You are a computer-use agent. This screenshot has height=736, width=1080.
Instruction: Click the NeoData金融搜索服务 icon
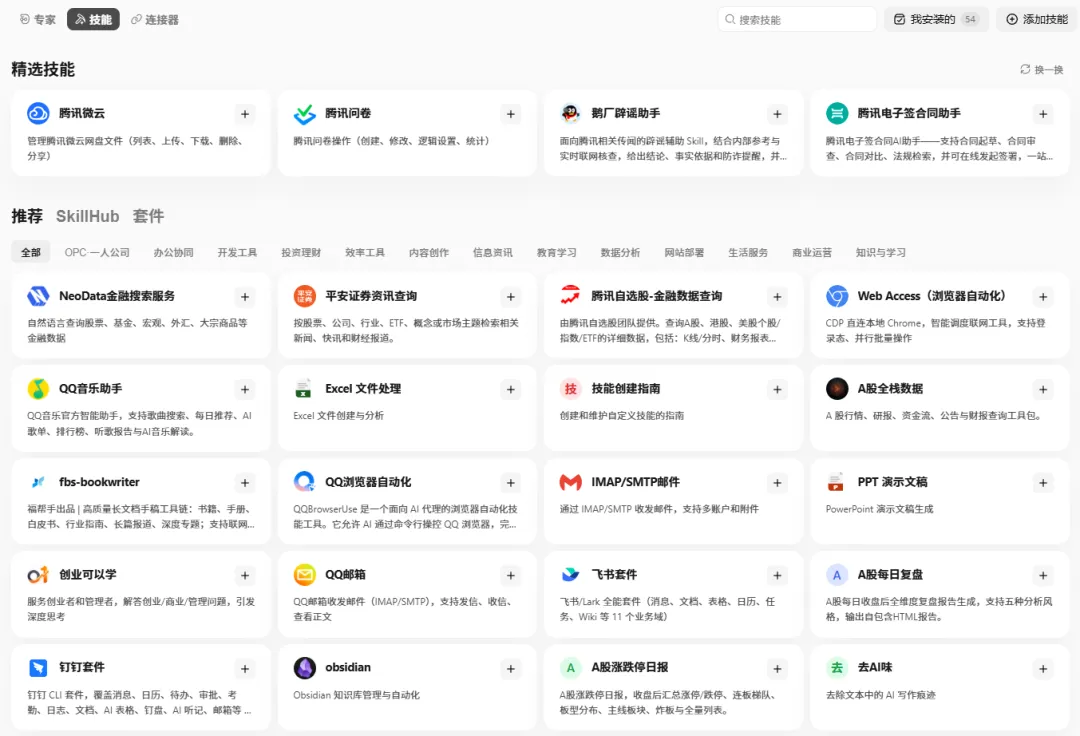(38, 296)
